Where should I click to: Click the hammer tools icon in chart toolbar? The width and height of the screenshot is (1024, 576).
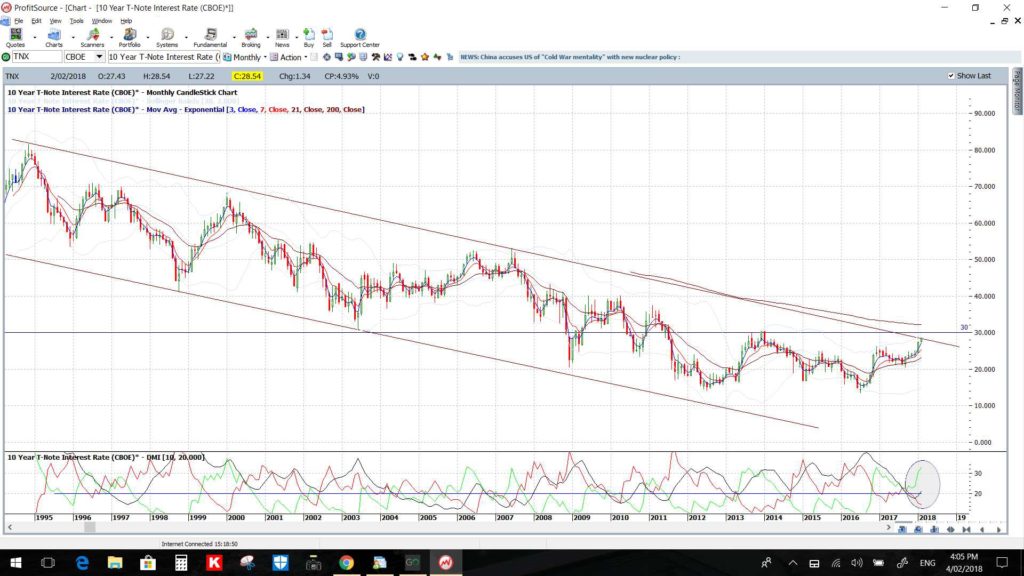[376, 57]
